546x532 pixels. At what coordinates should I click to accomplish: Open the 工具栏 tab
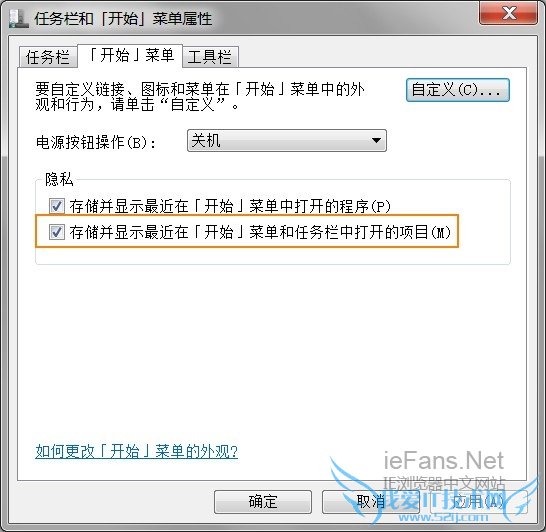pos(210,57)
